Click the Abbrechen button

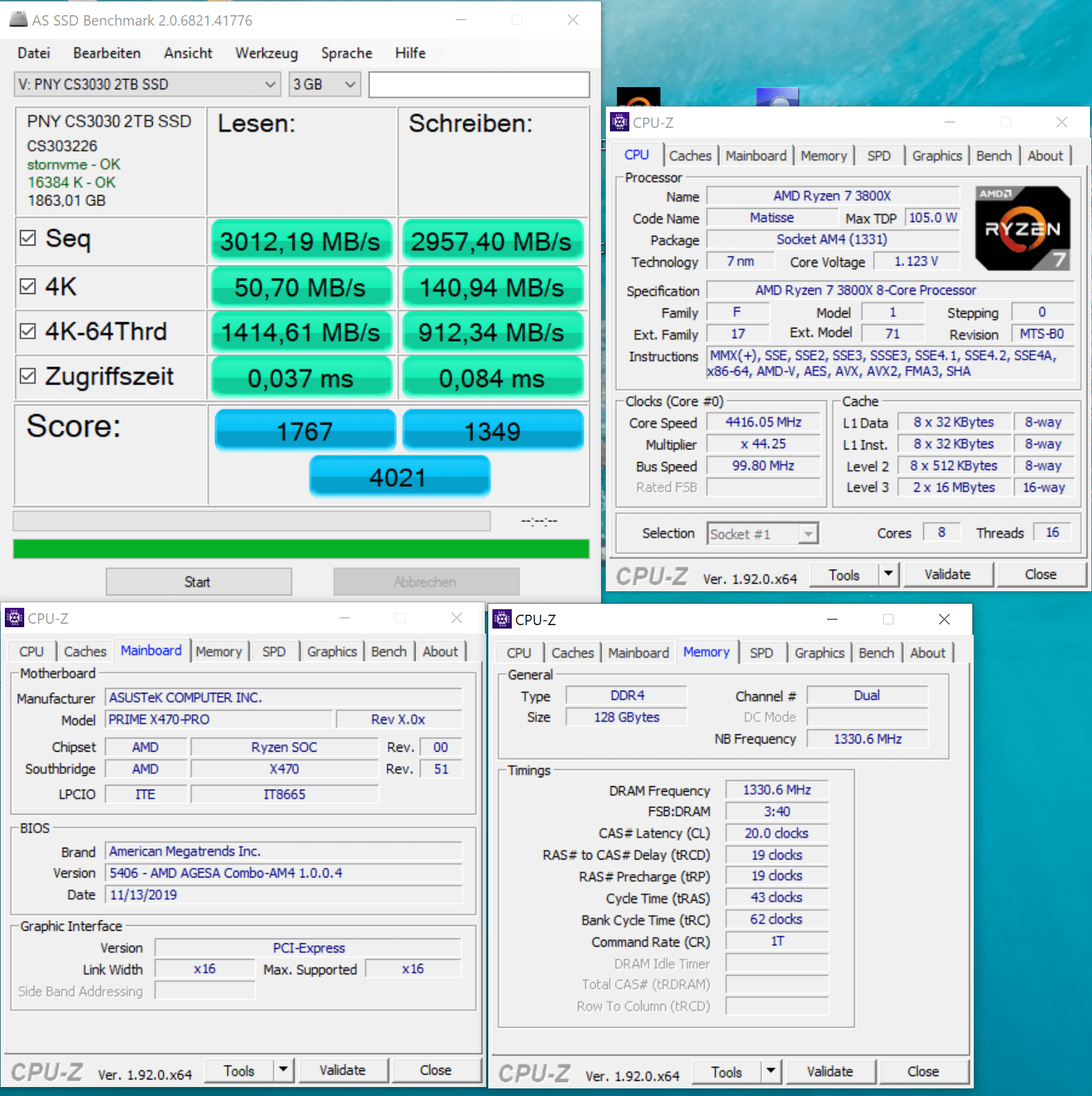point(426,582)
